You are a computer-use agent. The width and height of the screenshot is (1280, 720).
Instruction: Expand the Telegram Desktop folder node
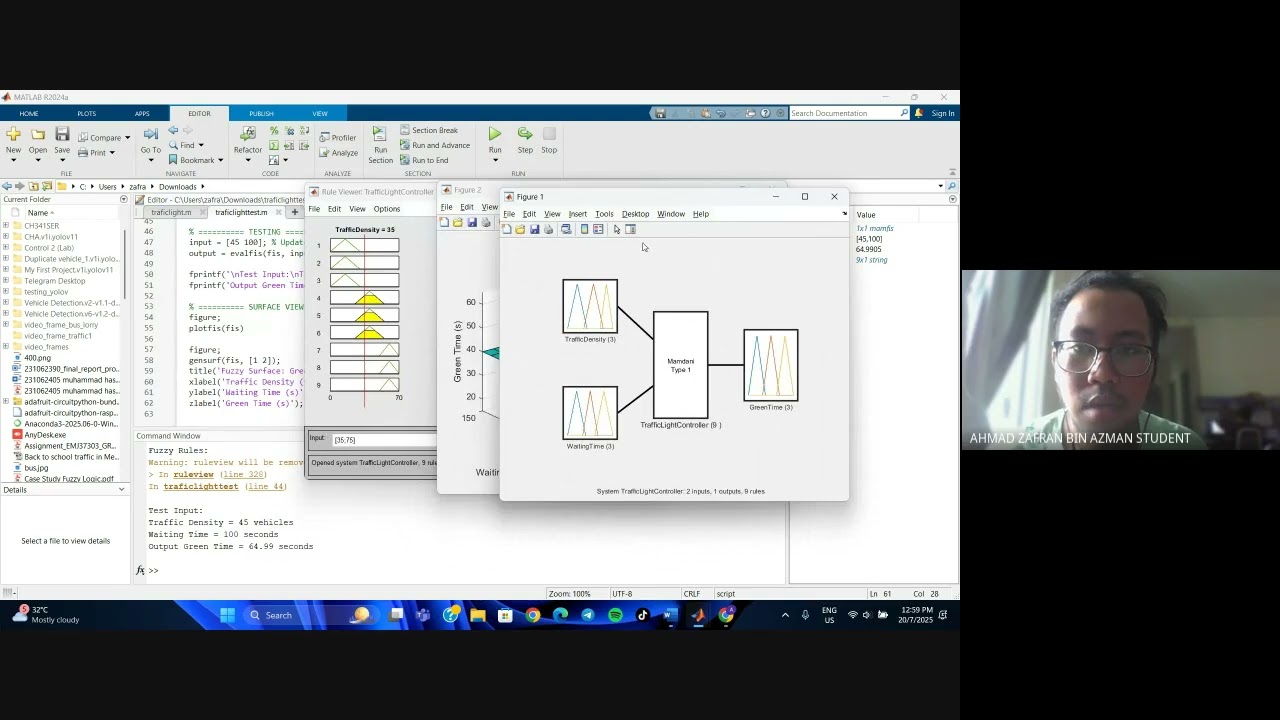(x=5, y=281)
